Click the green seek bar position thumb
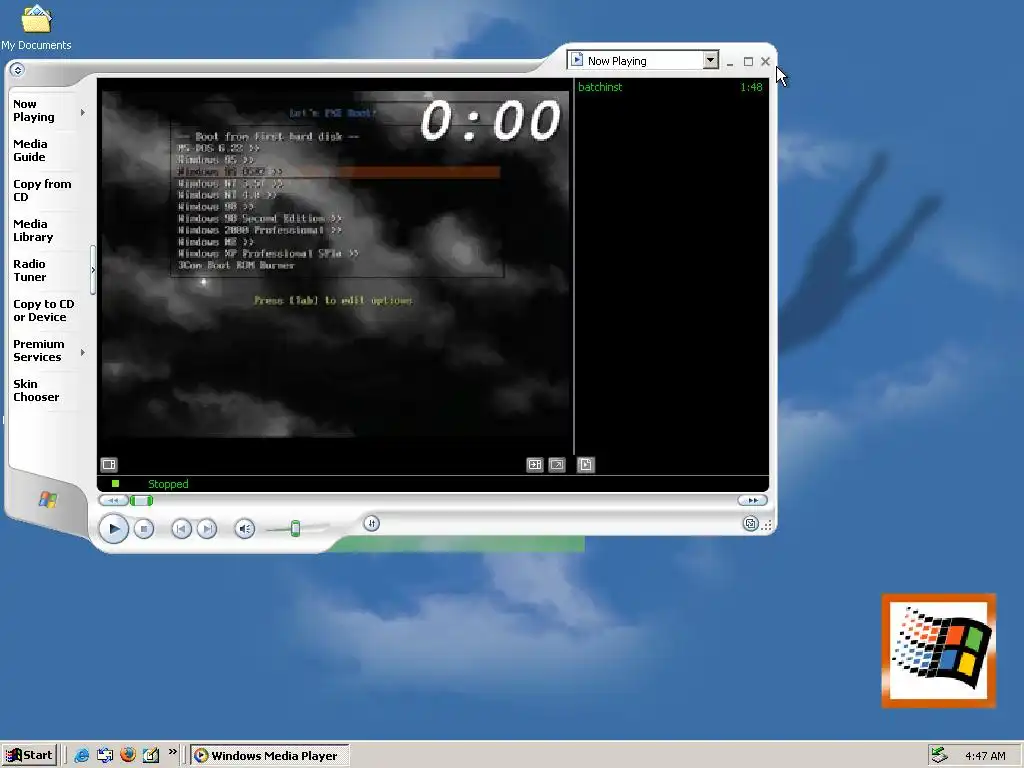This screenshot has height=768, width=1024. pos(141,500)
